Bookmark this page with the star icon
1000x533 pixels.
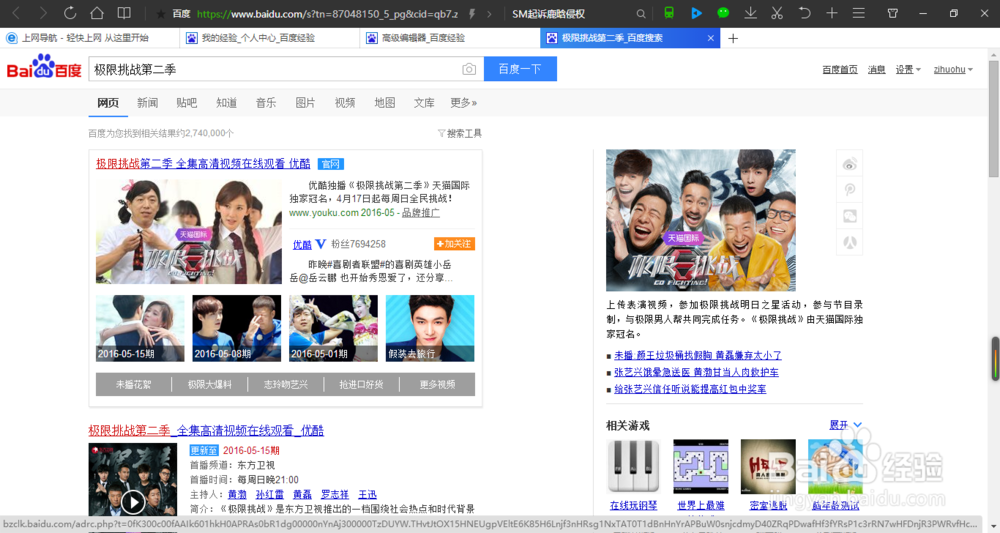[160, 13]
